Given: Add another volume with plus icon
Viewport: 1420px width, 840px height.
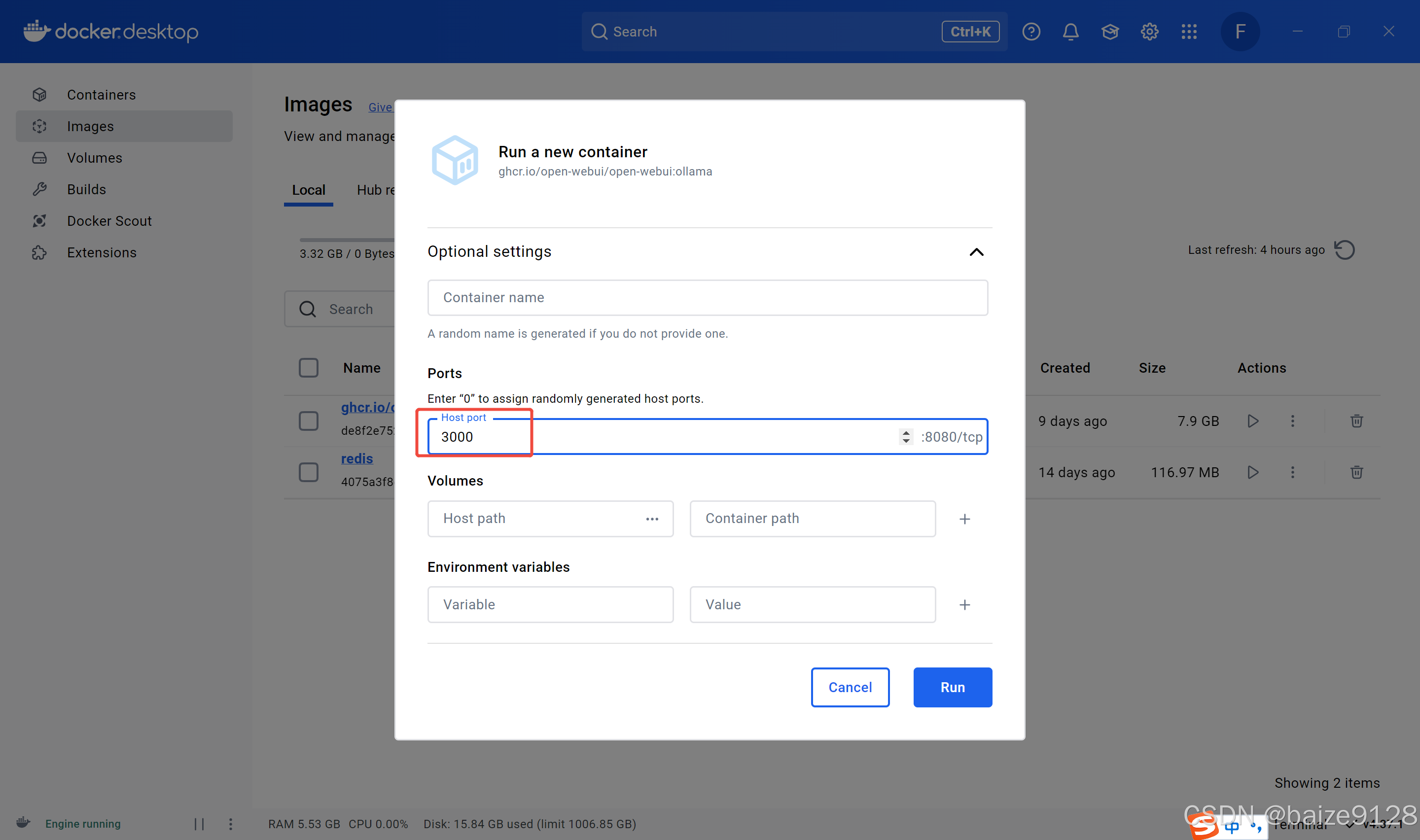Looking at the screenshot, I should point(964,519).
